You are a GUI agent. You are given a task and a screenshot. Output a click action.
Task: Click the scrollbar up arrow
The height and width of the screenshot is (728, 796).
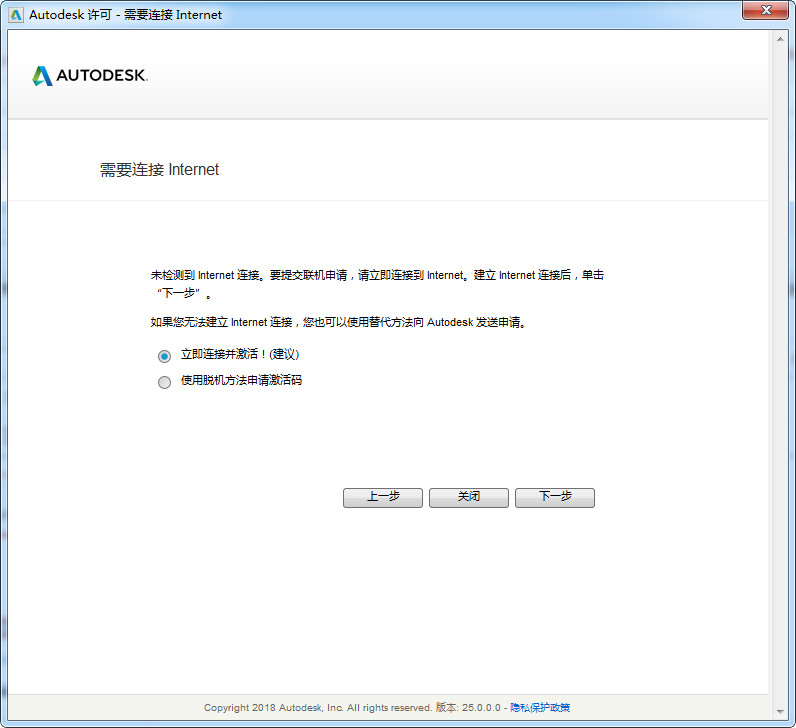[780, 40]
